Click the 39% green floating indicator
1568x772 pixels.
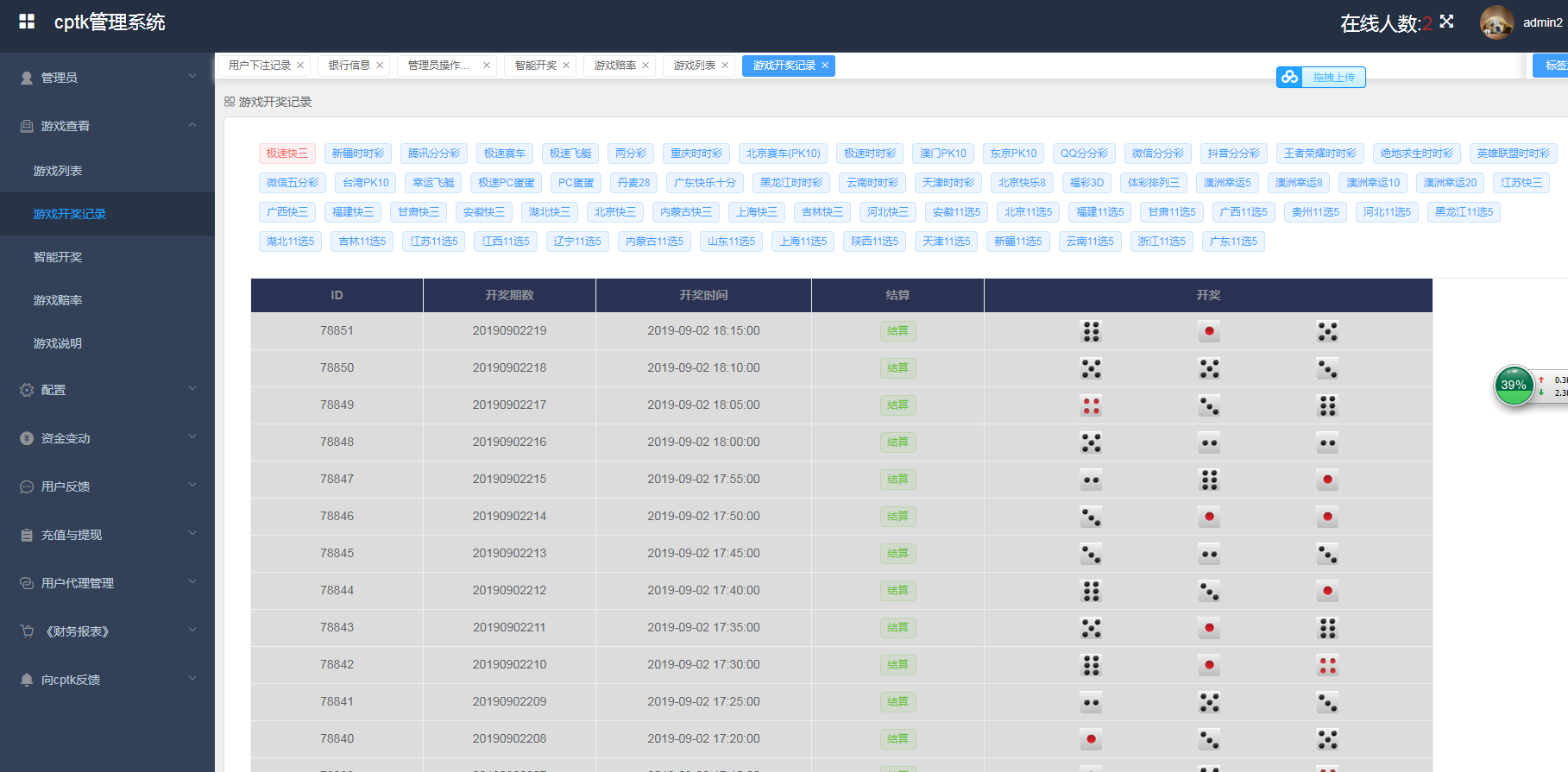(1514, 386)
